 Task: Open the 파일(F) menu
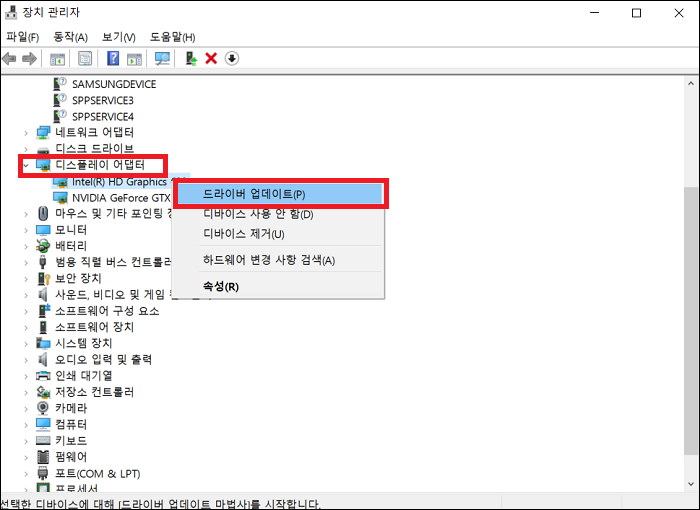point(22,37)
